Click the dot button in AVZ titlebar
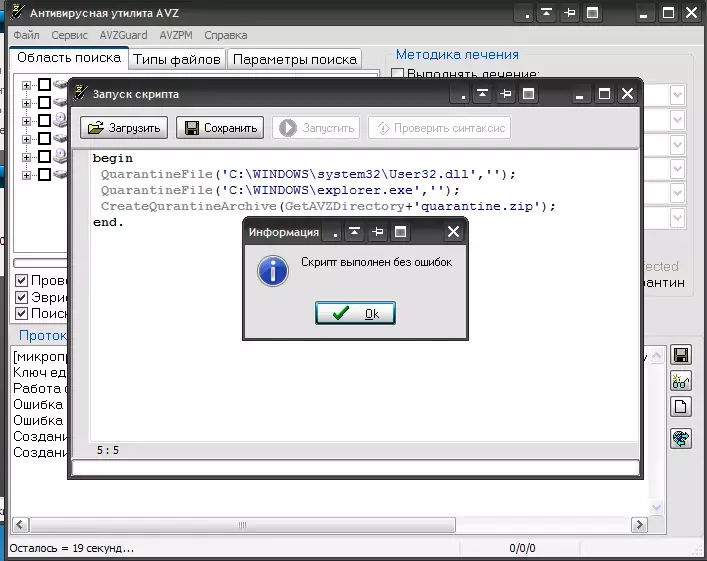 coord(526,13)
